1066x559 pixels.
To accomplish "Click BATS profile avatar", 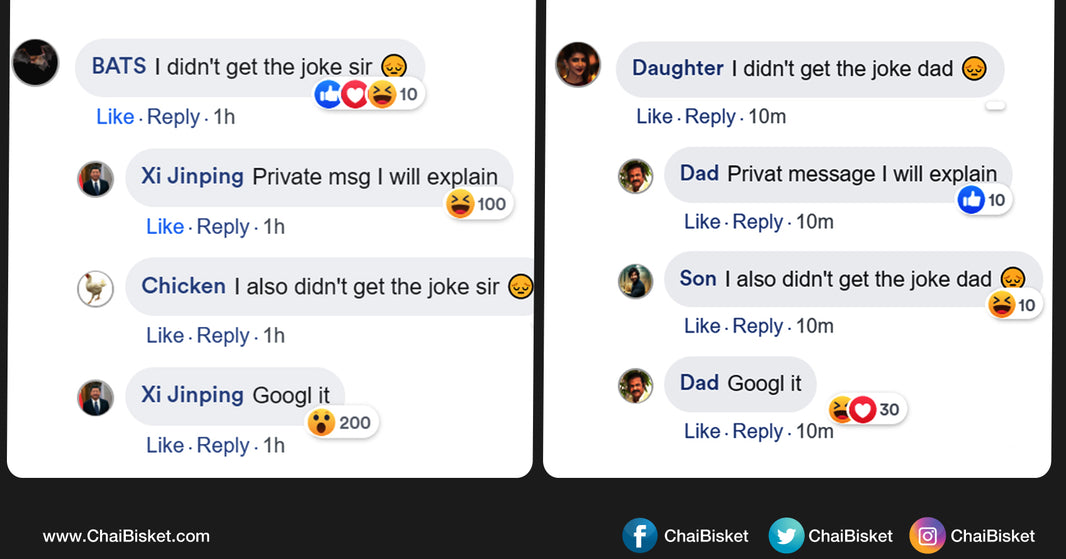I will (x=35, y=63).
